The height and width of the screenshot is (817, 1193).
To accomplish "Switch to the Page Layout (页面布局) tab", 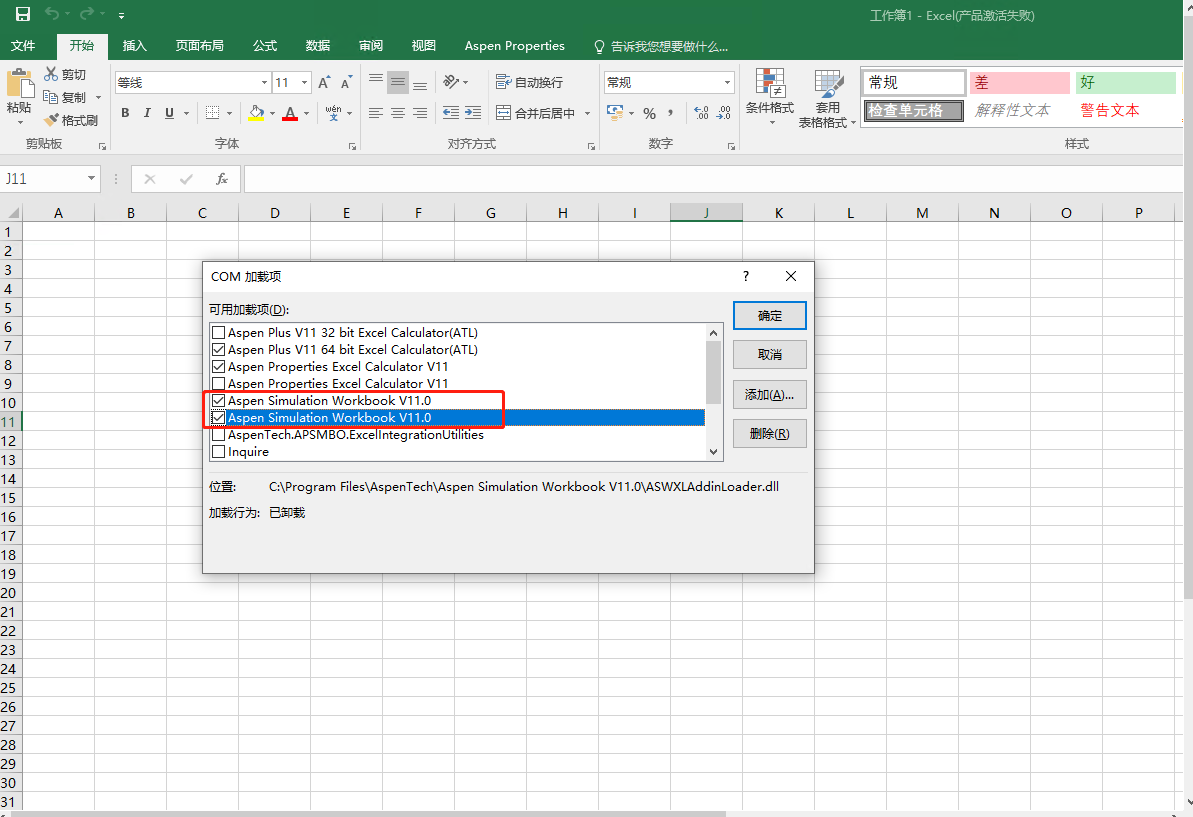I will coord(199,46).
